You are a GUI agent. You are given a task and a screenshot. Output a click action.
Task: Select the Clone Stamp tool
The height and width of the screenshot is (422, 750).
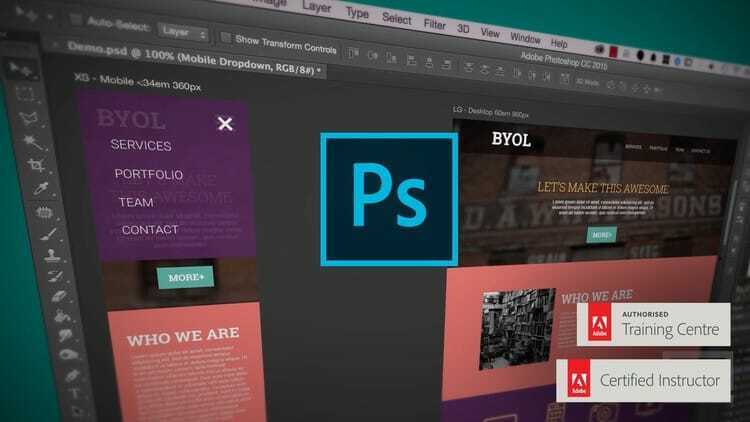52,255
